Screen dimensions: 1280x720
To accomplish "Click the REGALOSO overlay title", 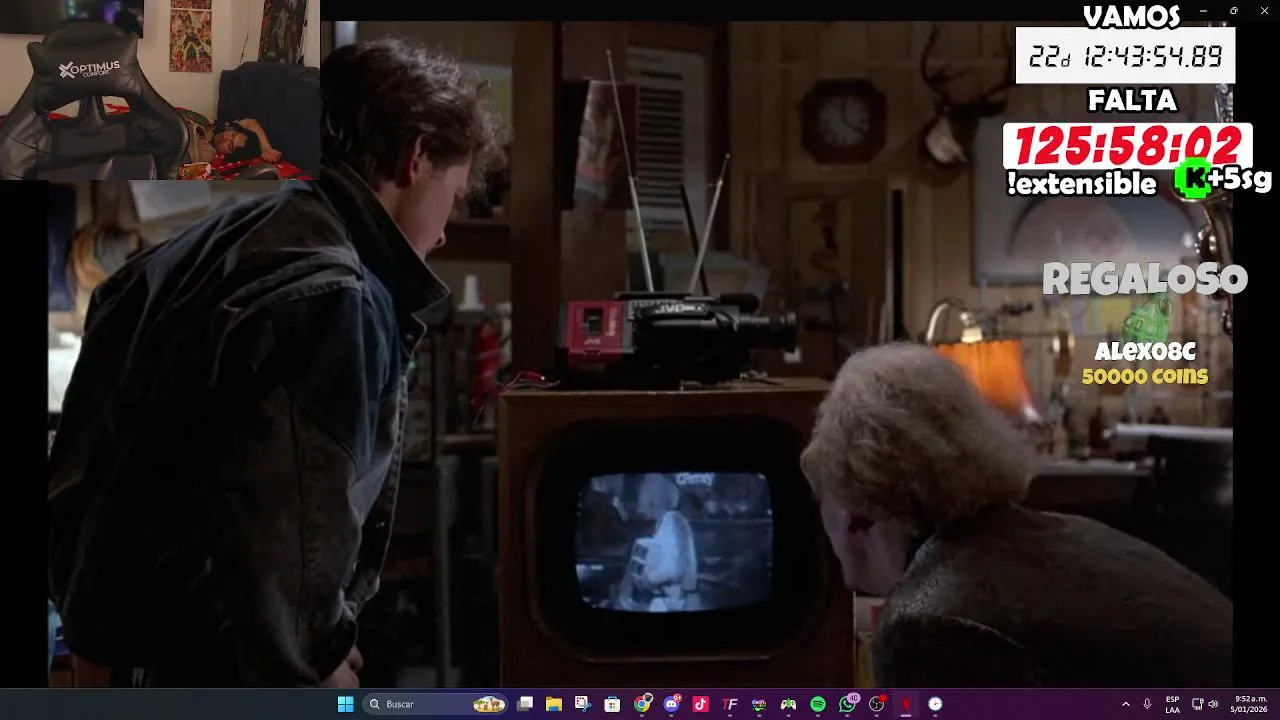I will [1145, 279].
